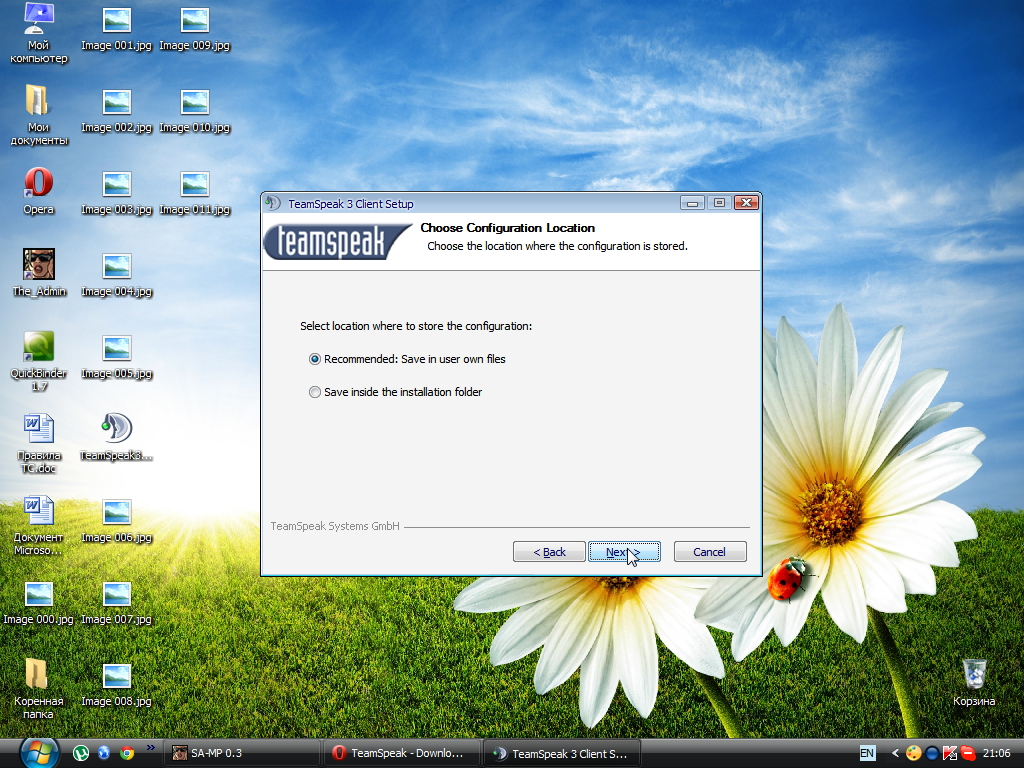Select the TeamSpeak3 installer desktop icon
The image size is (1024, 768).
[116, 437]
